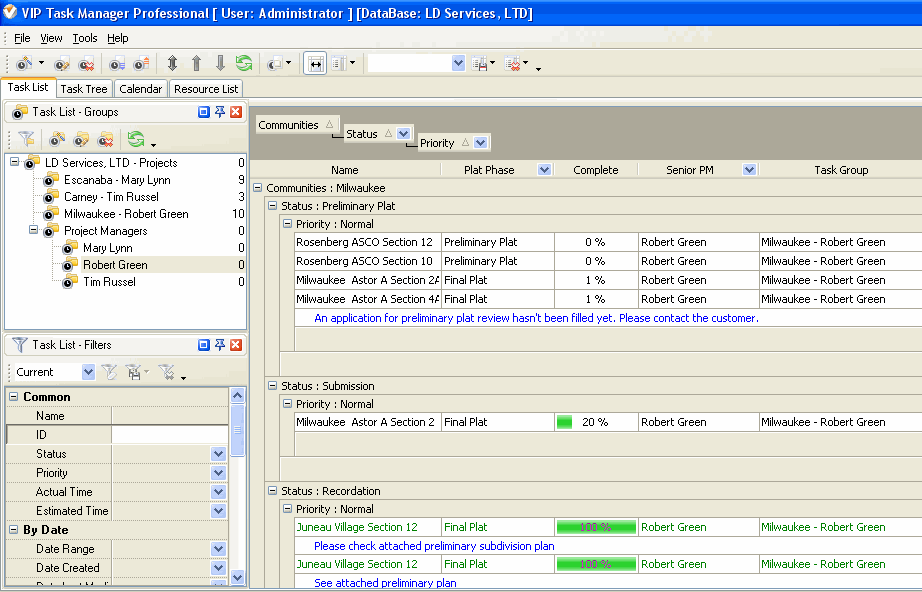The image size is (922, 592).
Task: Open the Plat Phase column filter dropdown
Action: pos(544,170)
